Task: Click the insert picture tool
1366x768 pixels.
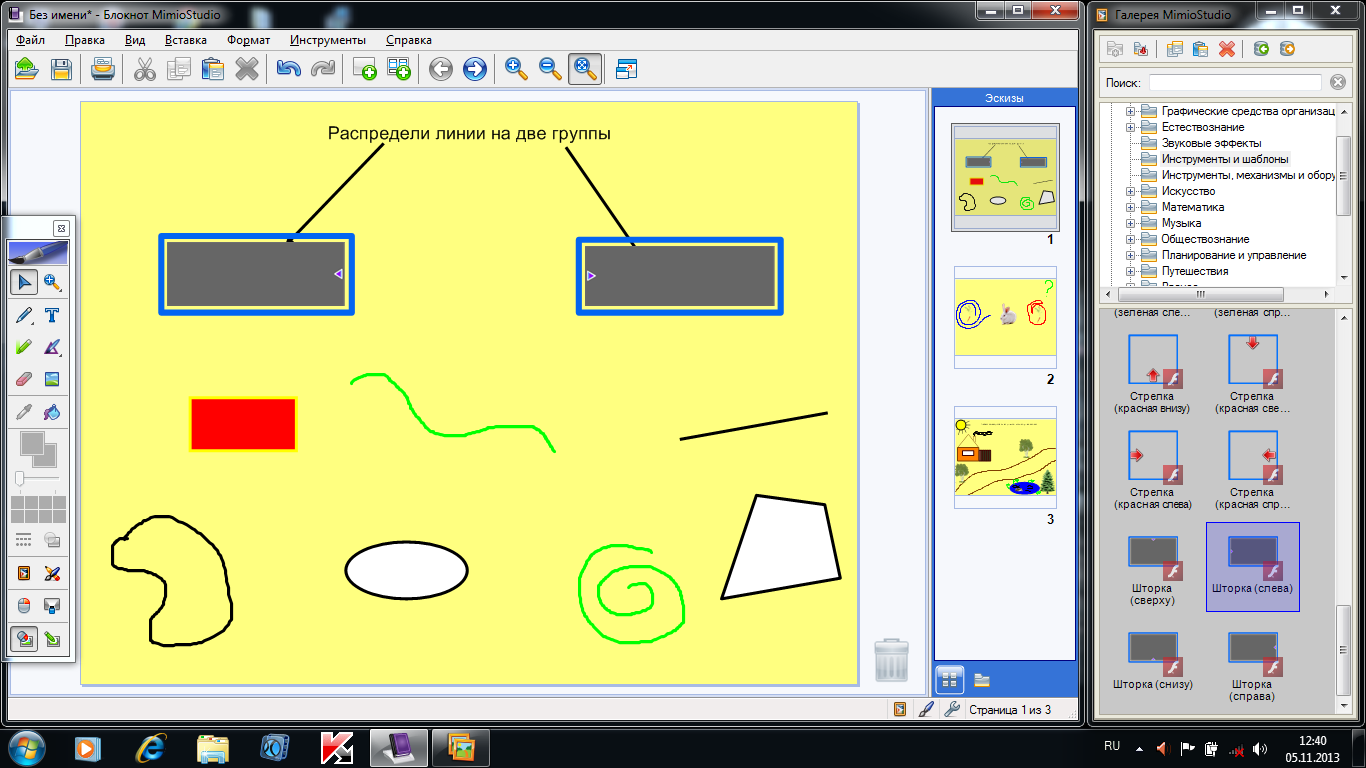Action: coord(52,379)
